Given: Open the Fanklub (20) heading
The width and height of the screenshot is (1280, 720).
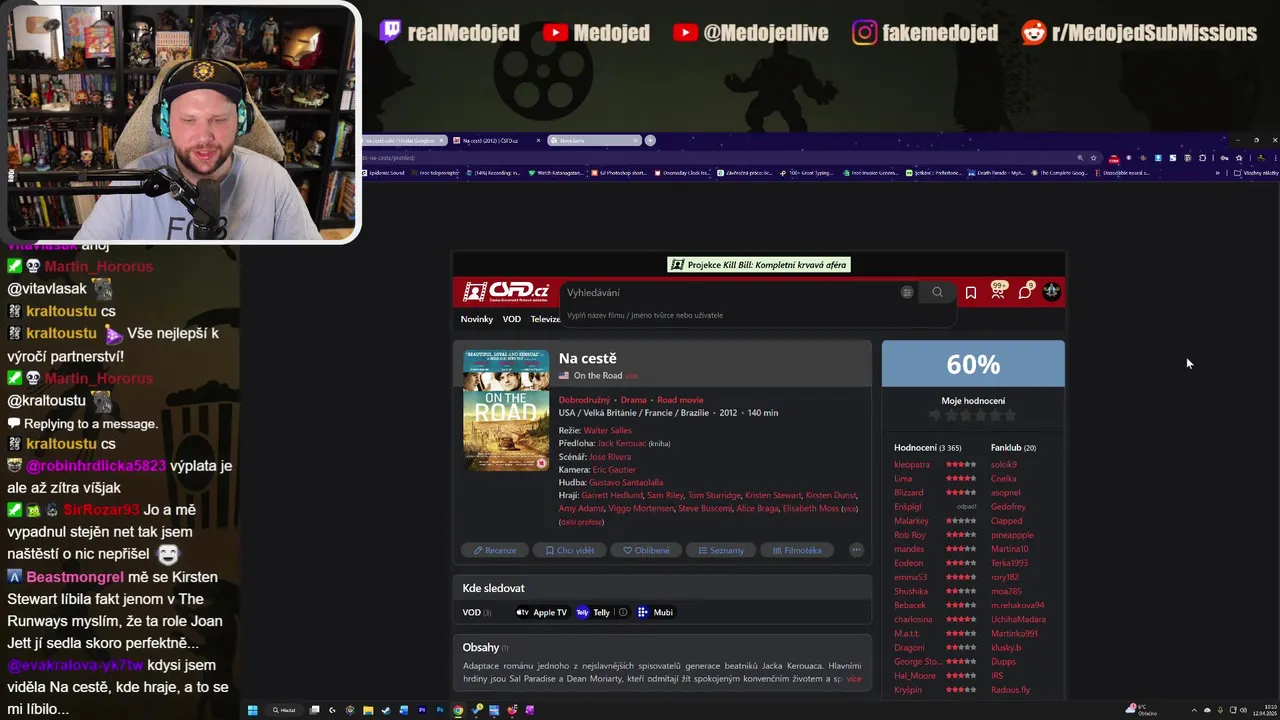Looking at the screenshot, I should pos(1013,448).
